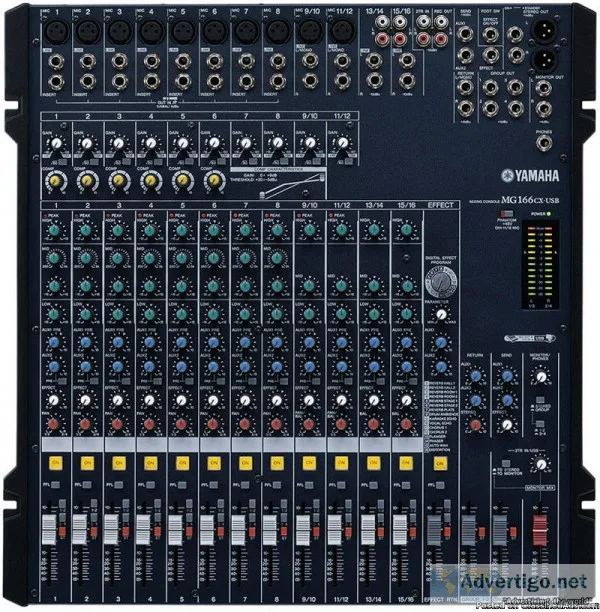
Task: Click the effect PARAMETER knob
Action: [x=442, y=315]
